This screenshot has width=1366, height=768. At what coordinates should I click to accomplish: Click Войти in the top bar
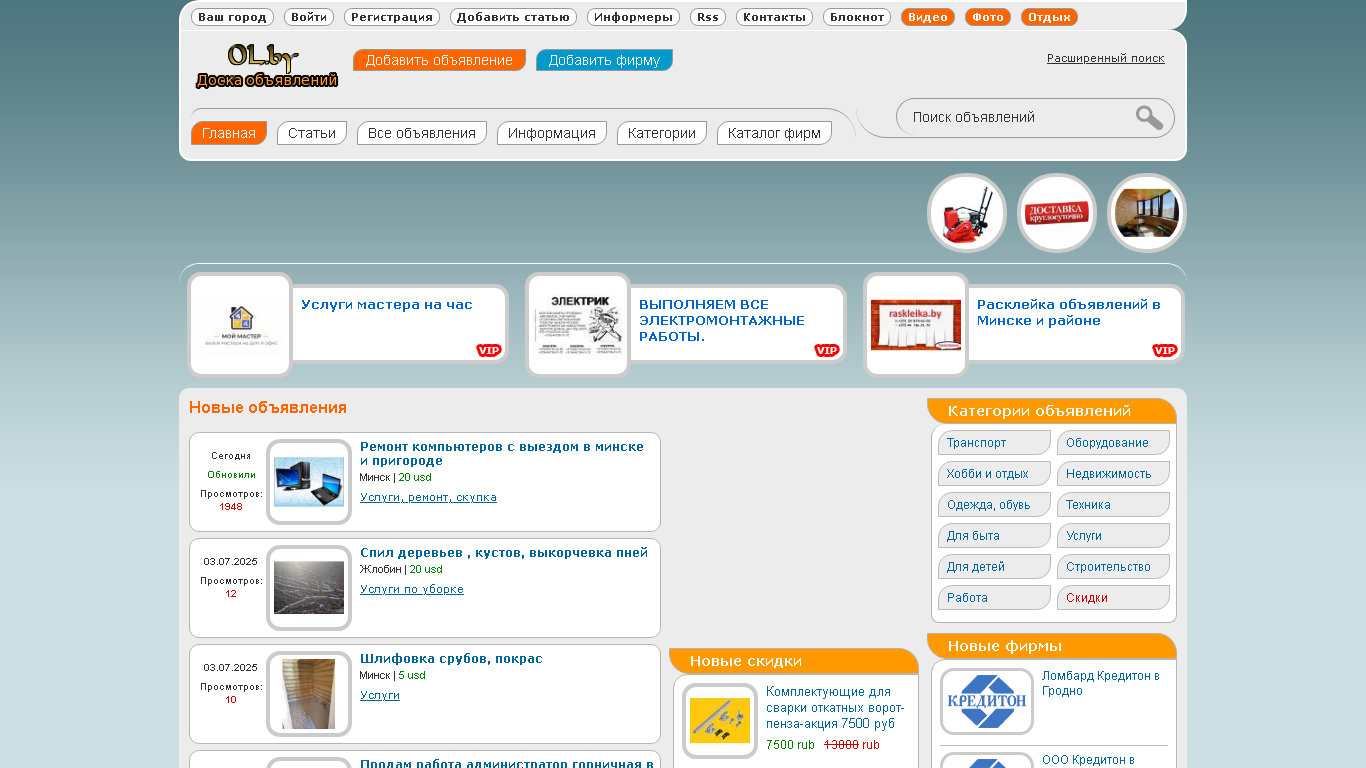pos(309,17)
